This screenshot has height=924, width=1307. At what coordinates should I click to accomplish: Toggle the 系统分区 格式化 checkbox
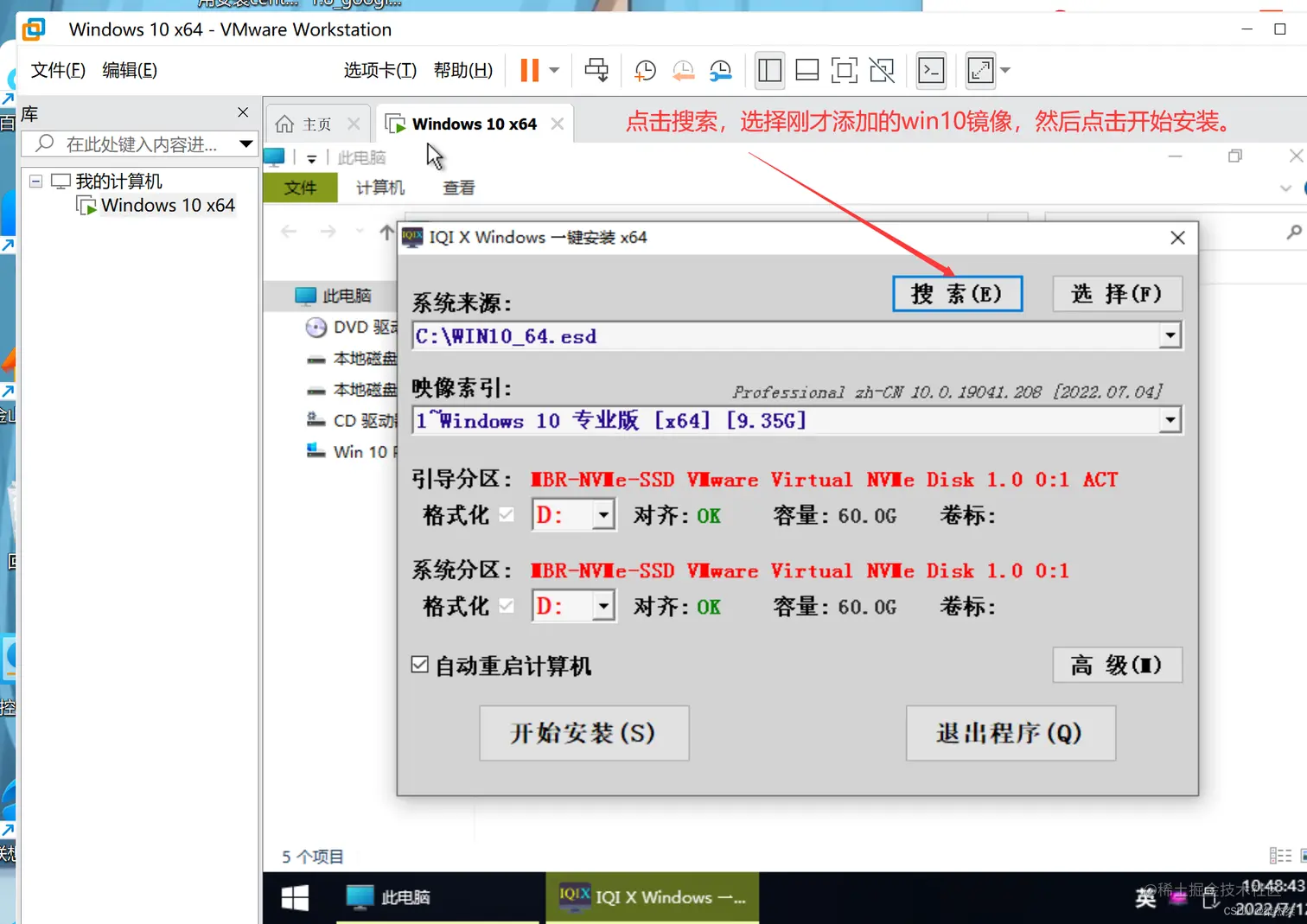point(507,605)
